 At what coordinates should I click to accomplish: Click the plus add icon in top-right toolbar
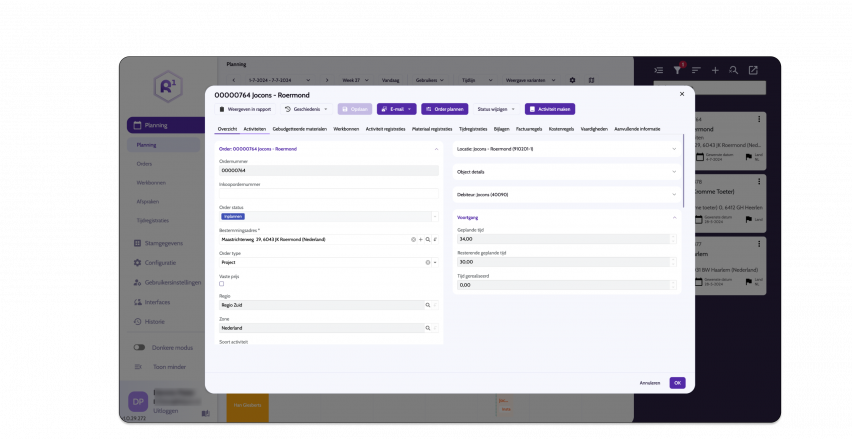pos(715,70)
